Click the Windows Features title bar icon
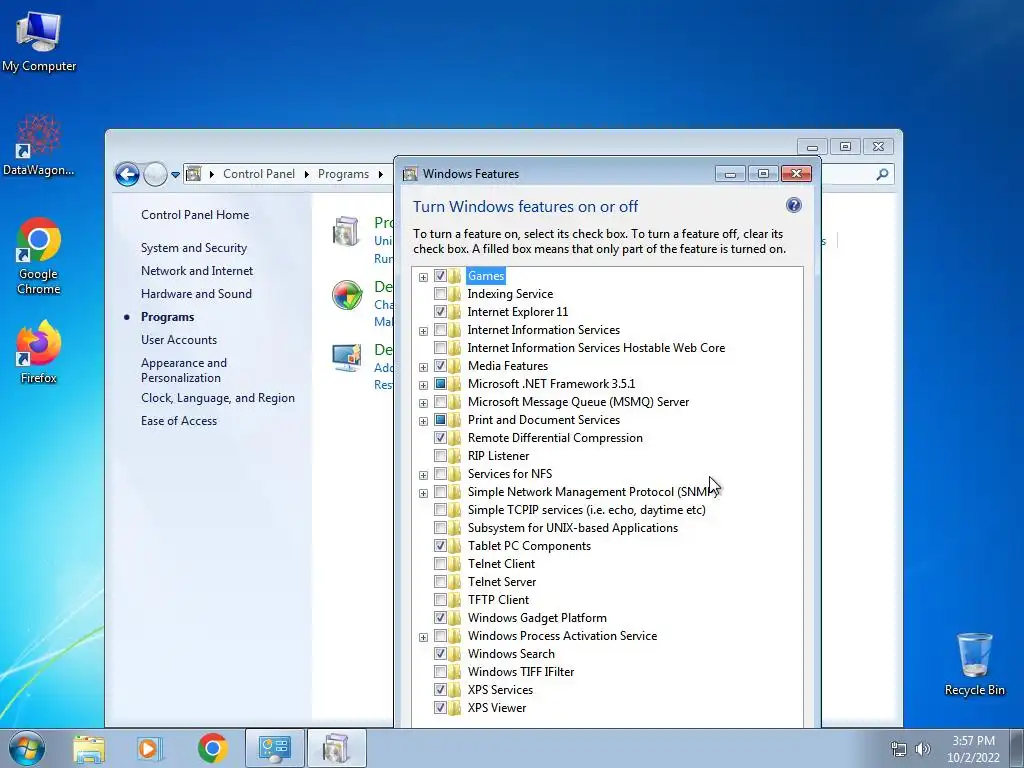 (410, 174)
